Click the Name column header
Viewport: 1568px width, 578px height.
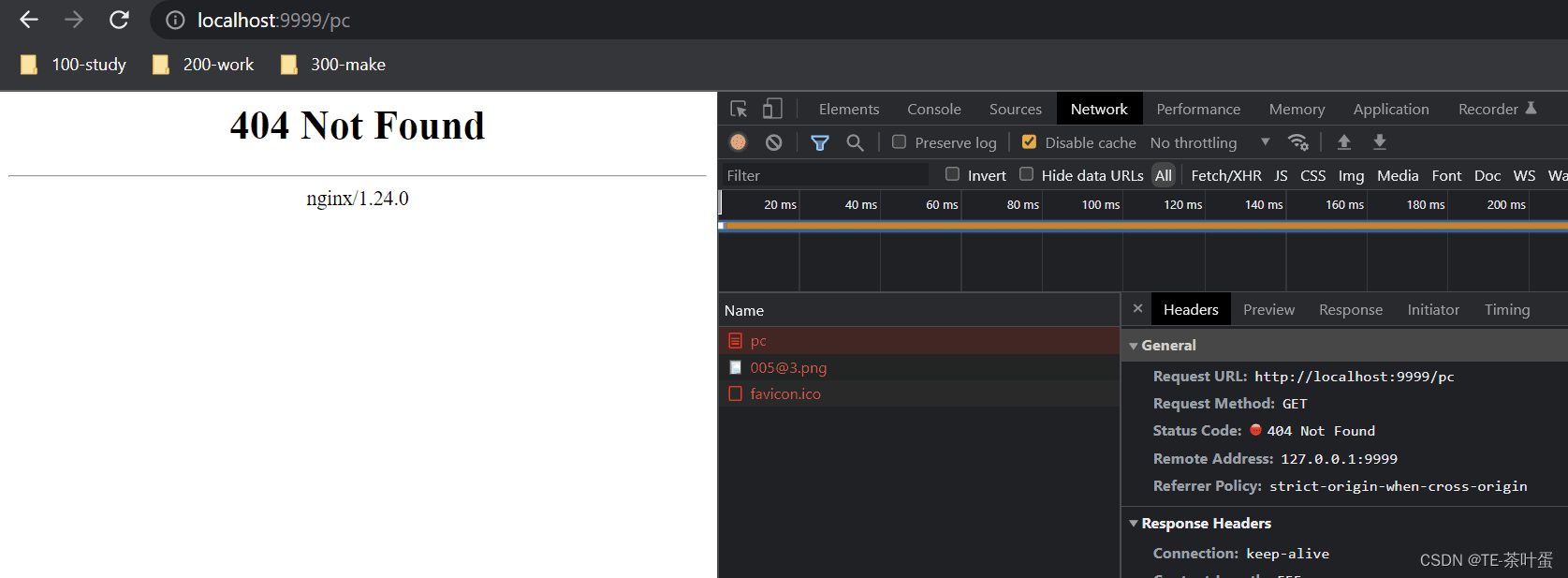(x=919, y=310)
